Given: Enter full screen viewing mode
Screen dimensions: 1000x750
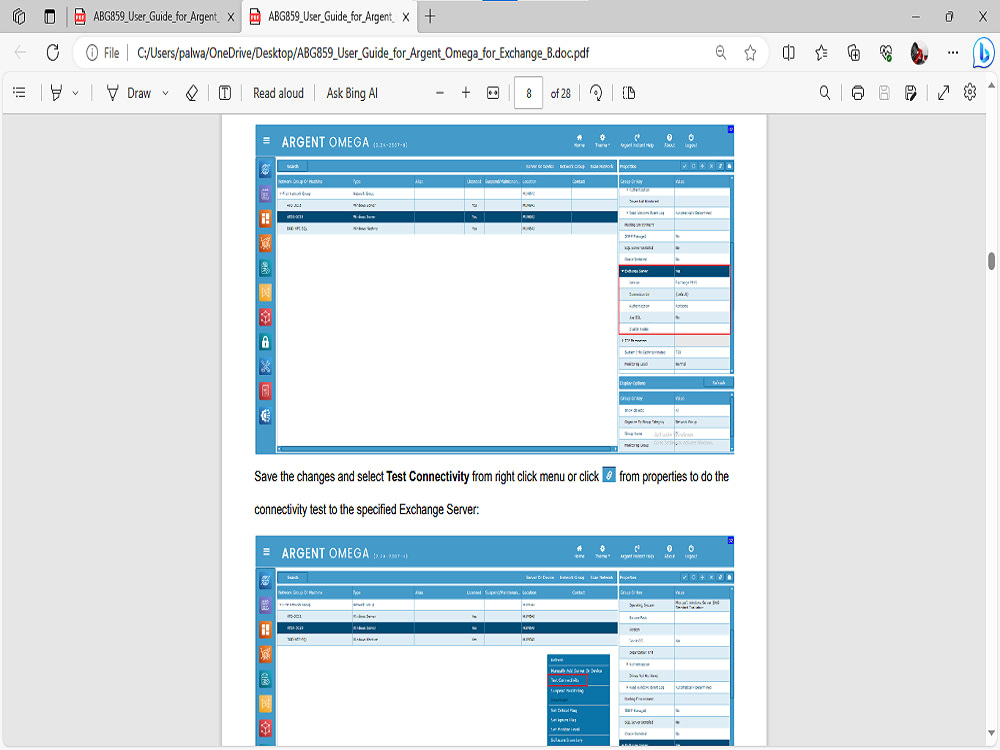Looking at the screenshot, I should tap(943, 92).
